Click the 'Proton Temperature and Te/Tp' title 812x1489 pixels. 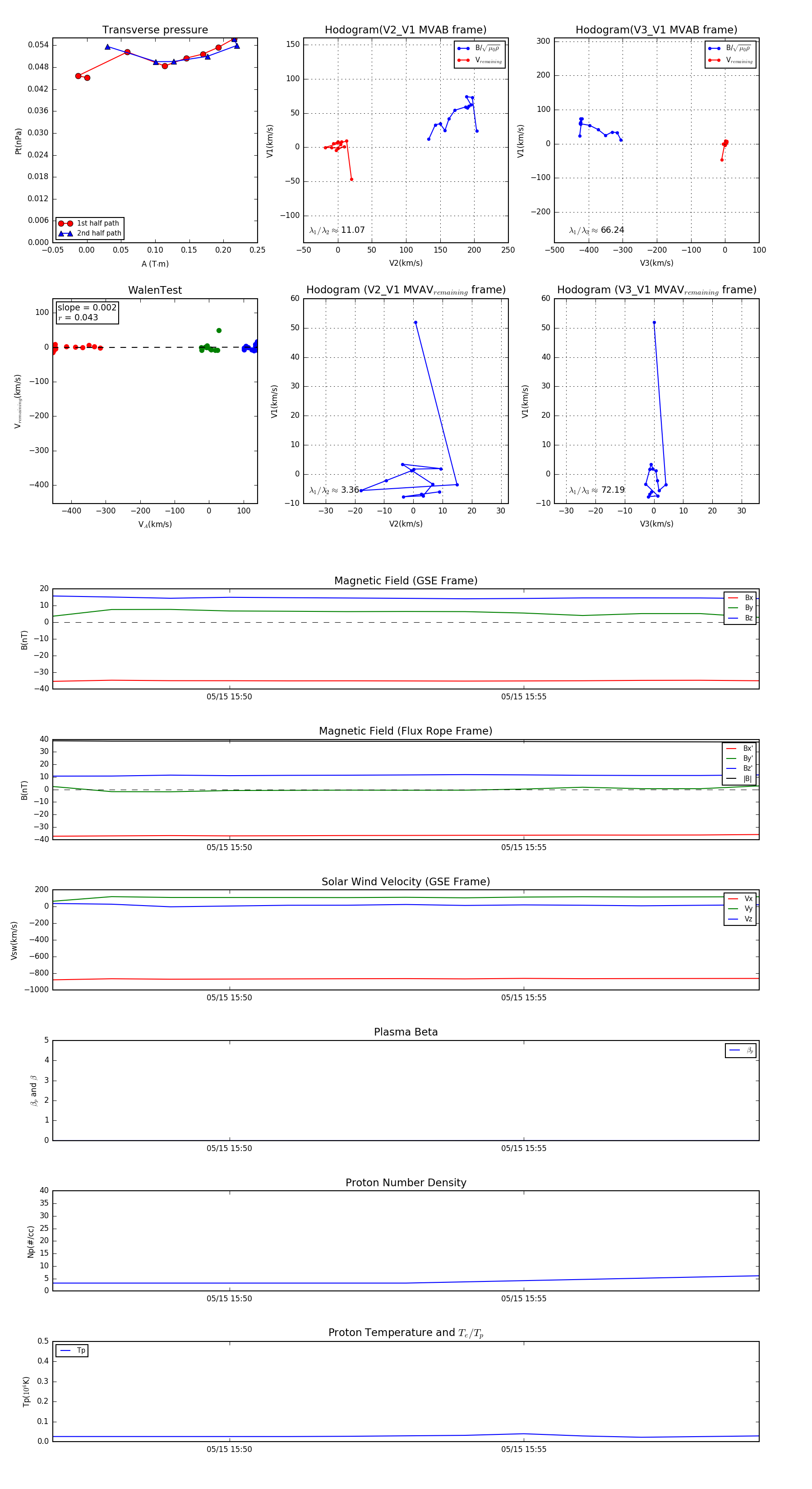[406, 1333]
